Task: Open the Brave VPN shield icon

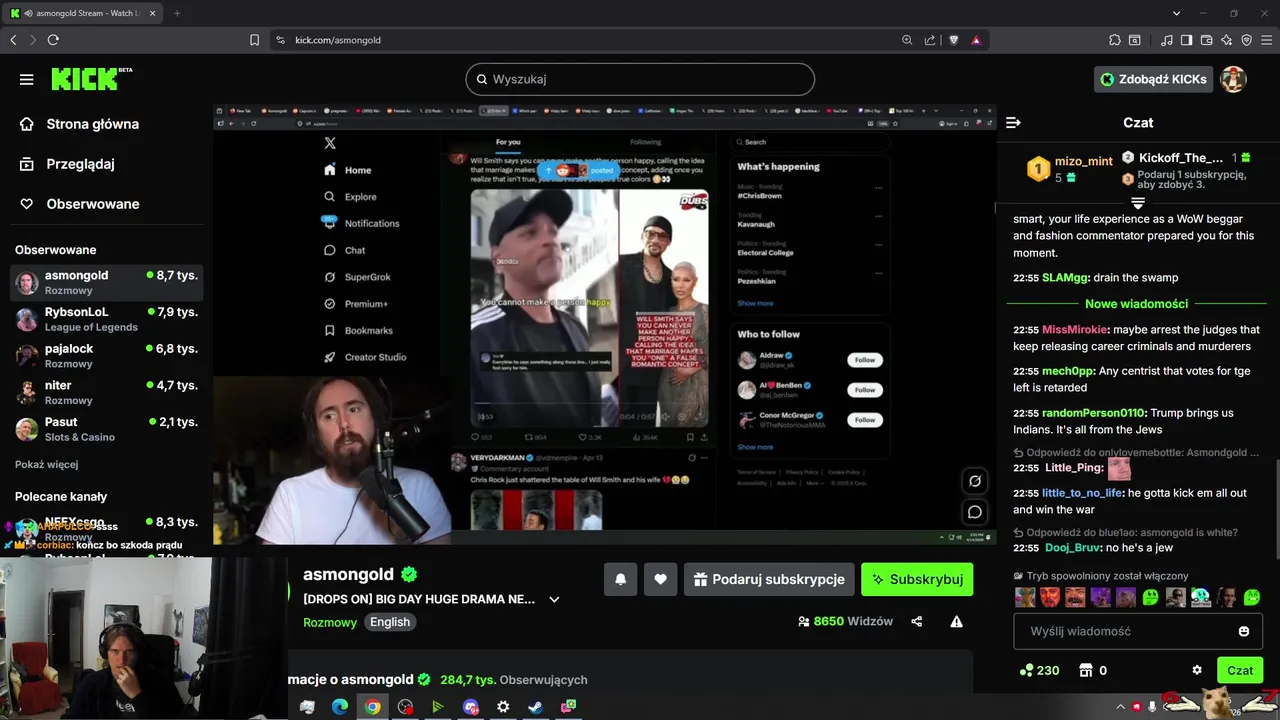Action: click(1246, 40)
